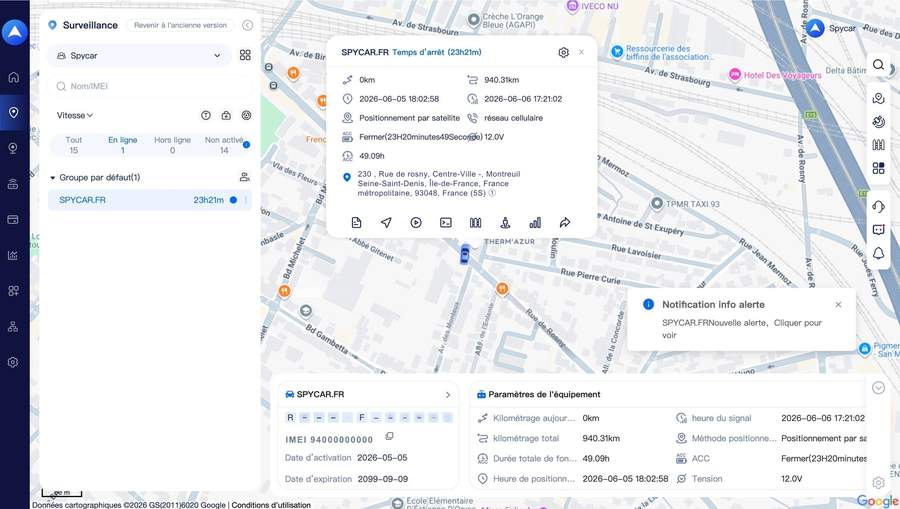Open Home from the left sidebar
Viewport: 900px width, 509px height.
coord(14,77)
